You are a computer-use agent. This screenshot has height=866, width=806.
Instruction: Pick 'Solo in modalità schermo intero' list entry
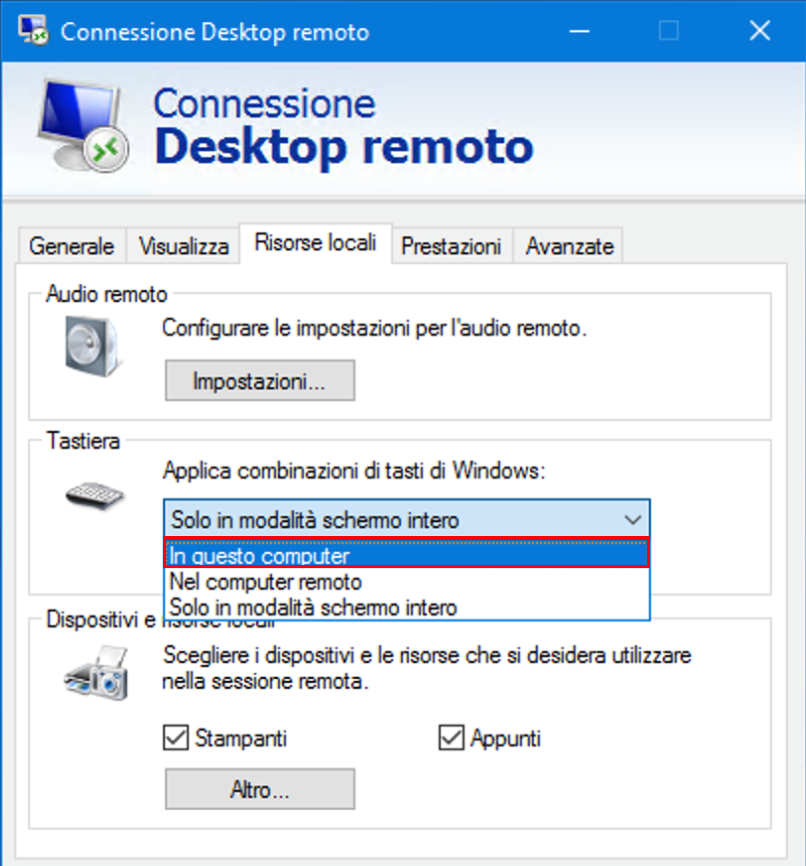407,607
